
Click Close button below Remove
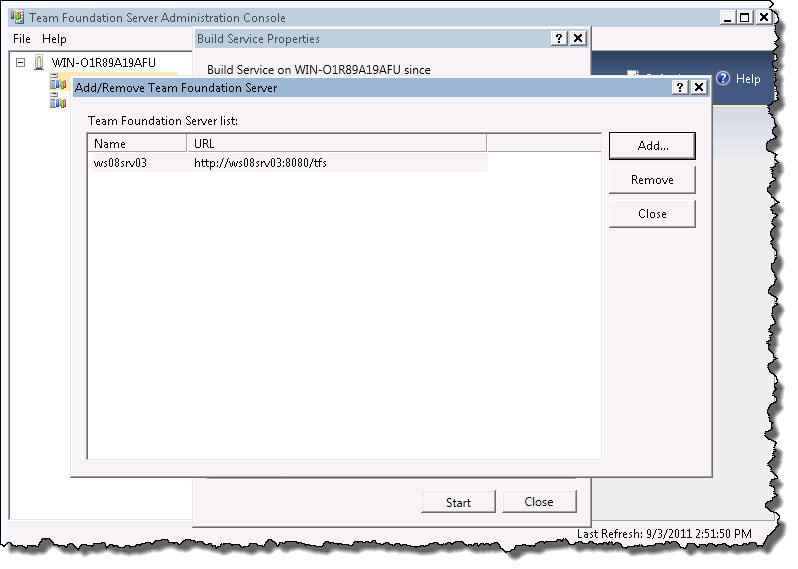tap(652, 214)
